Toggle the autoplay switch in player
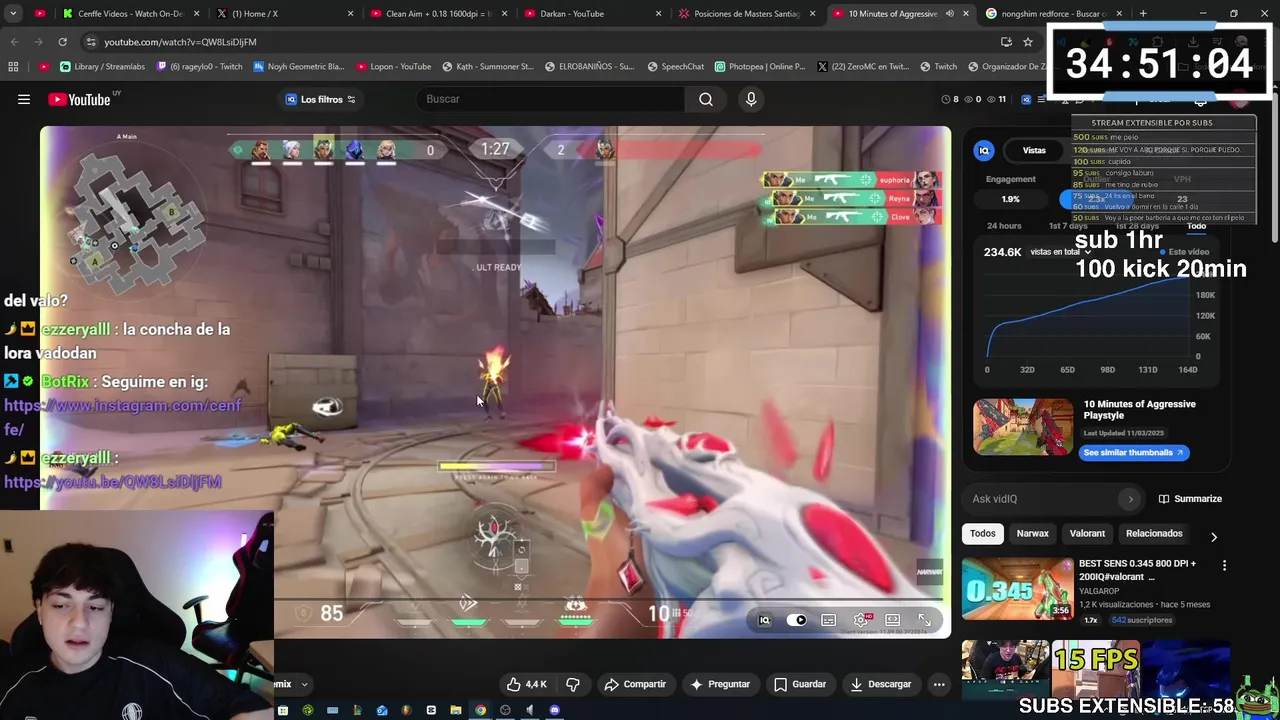 797,620
